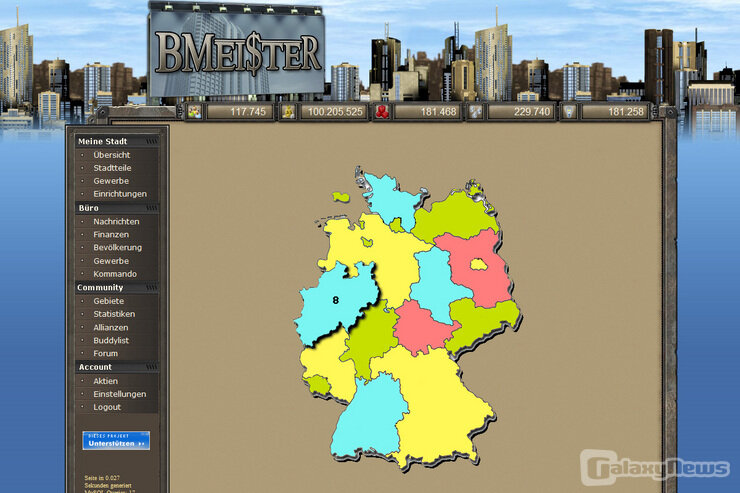Open the Einrichtungen menu item

coord(120,194)
